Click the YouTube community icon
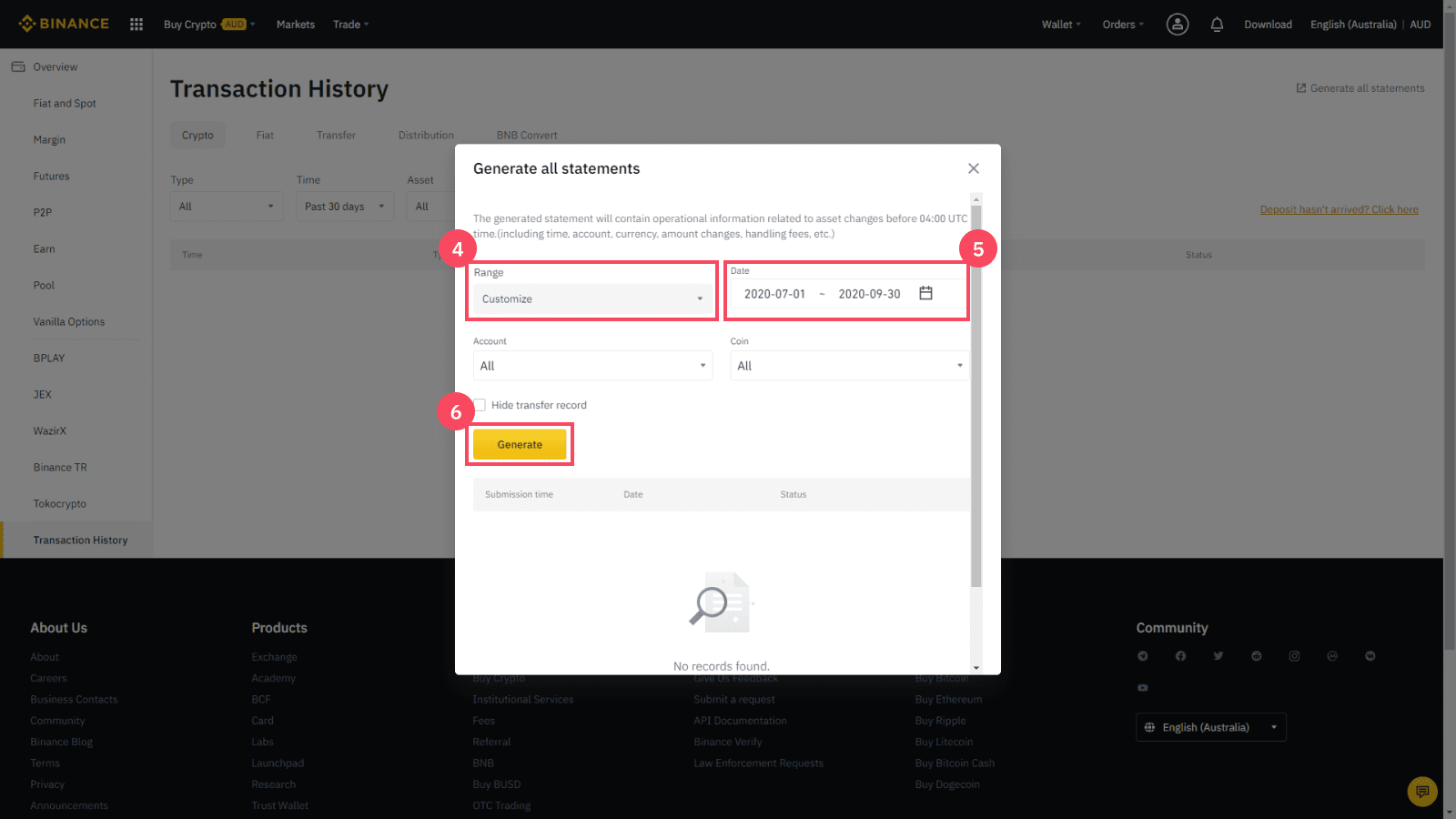This screenshot has height=819, width=1456. (1143, 688)
